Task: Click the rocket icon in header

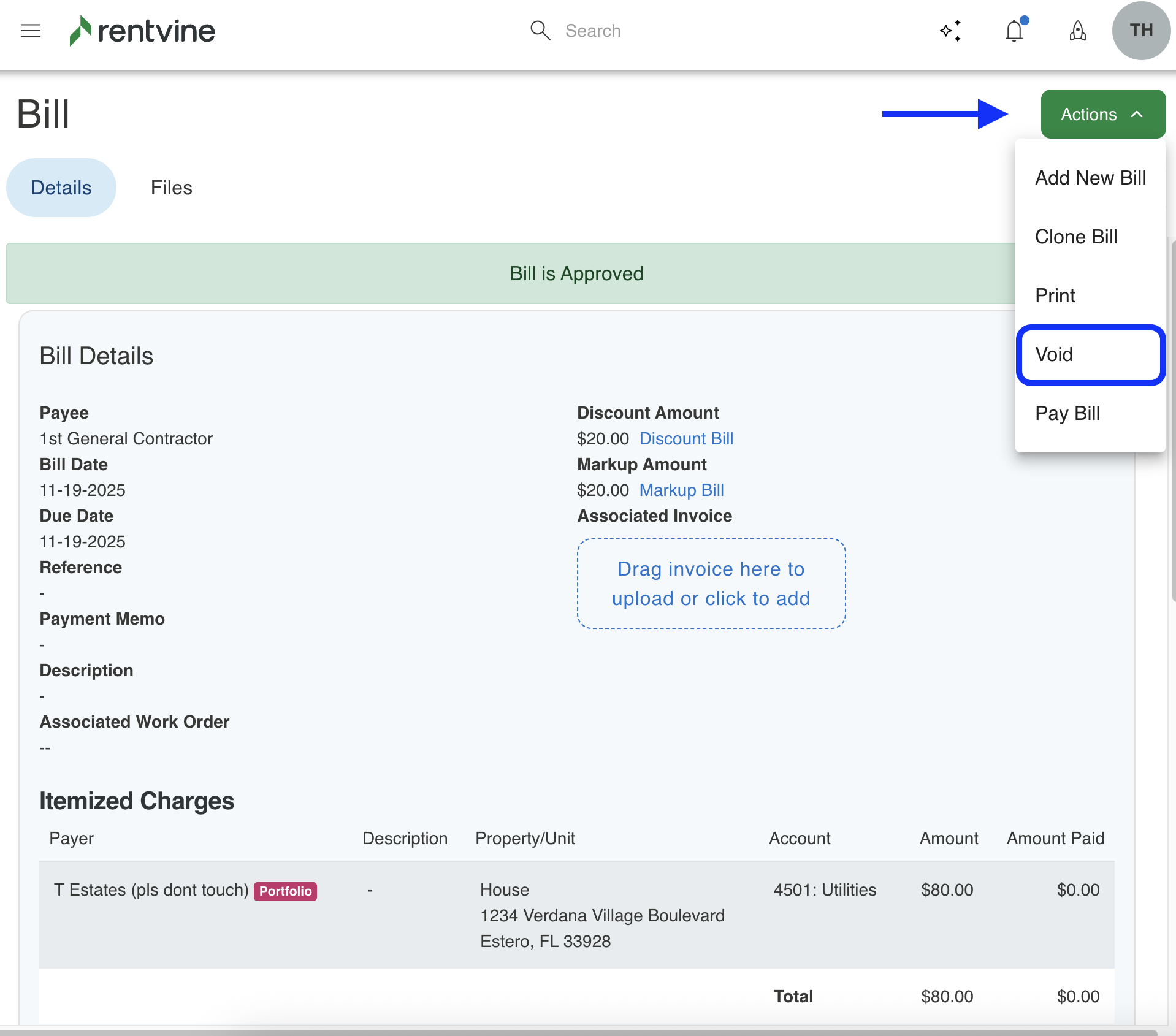Action: (x=1077, y=31)
